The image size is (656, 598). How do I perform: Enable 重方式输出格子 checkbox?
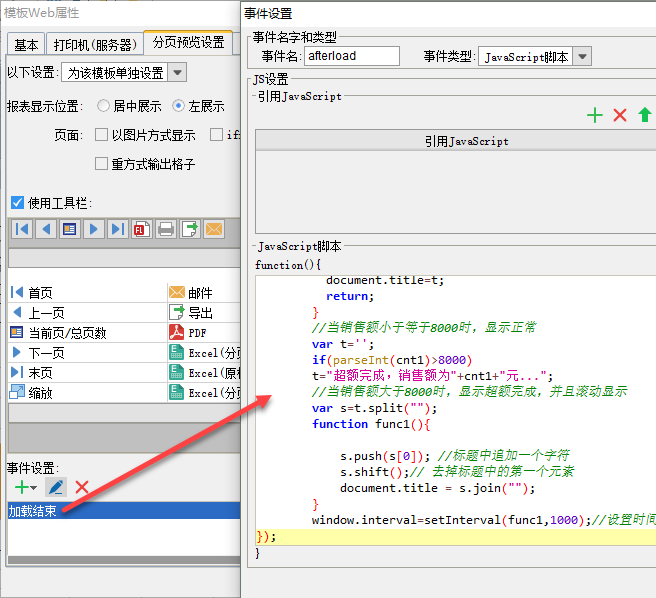coord(101,163)
